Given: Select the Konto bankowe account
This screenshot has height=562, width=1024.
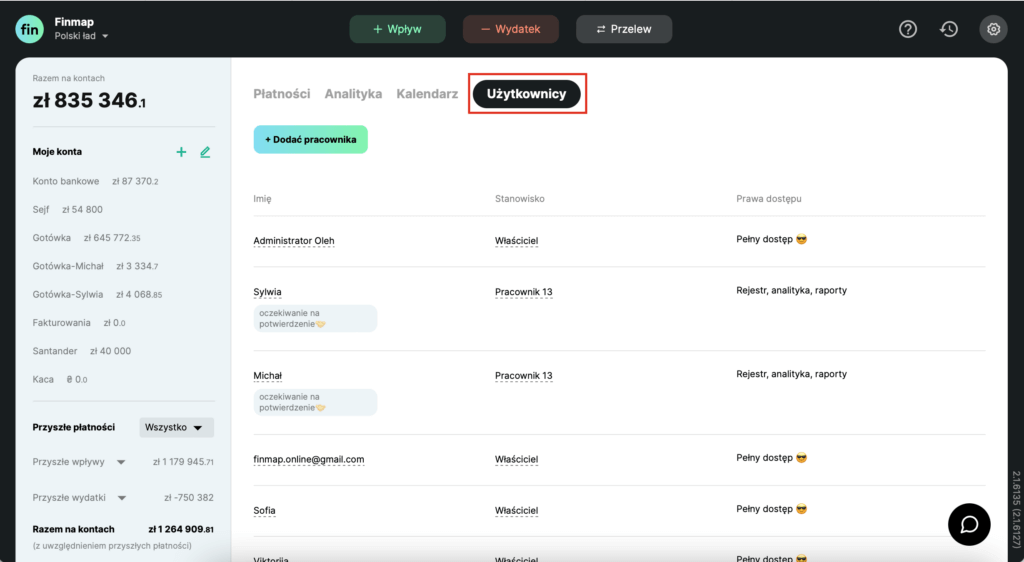Looking at the screenshot, I should click(x=95, y=181).
